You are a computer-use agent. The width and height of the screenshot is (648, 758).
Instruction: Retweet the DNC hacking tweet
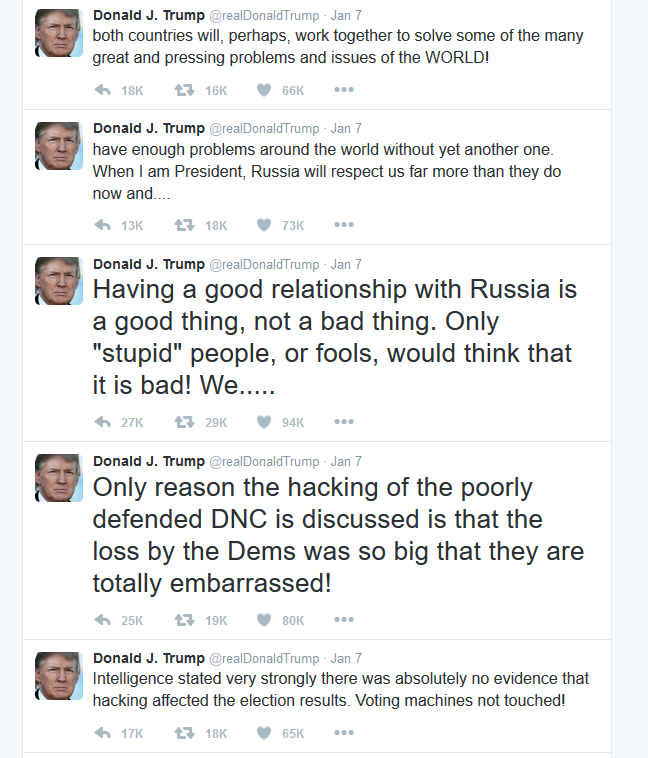(184, 620)
